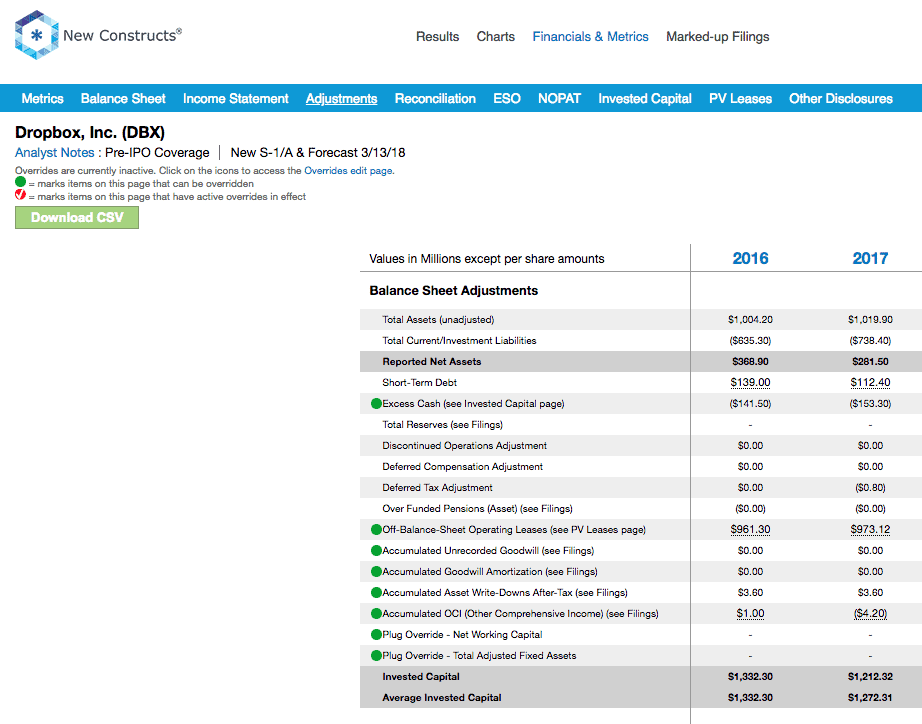Switch to the Reconciliation tab
This screenshot has height=724, width=922.
click(435, 98)
